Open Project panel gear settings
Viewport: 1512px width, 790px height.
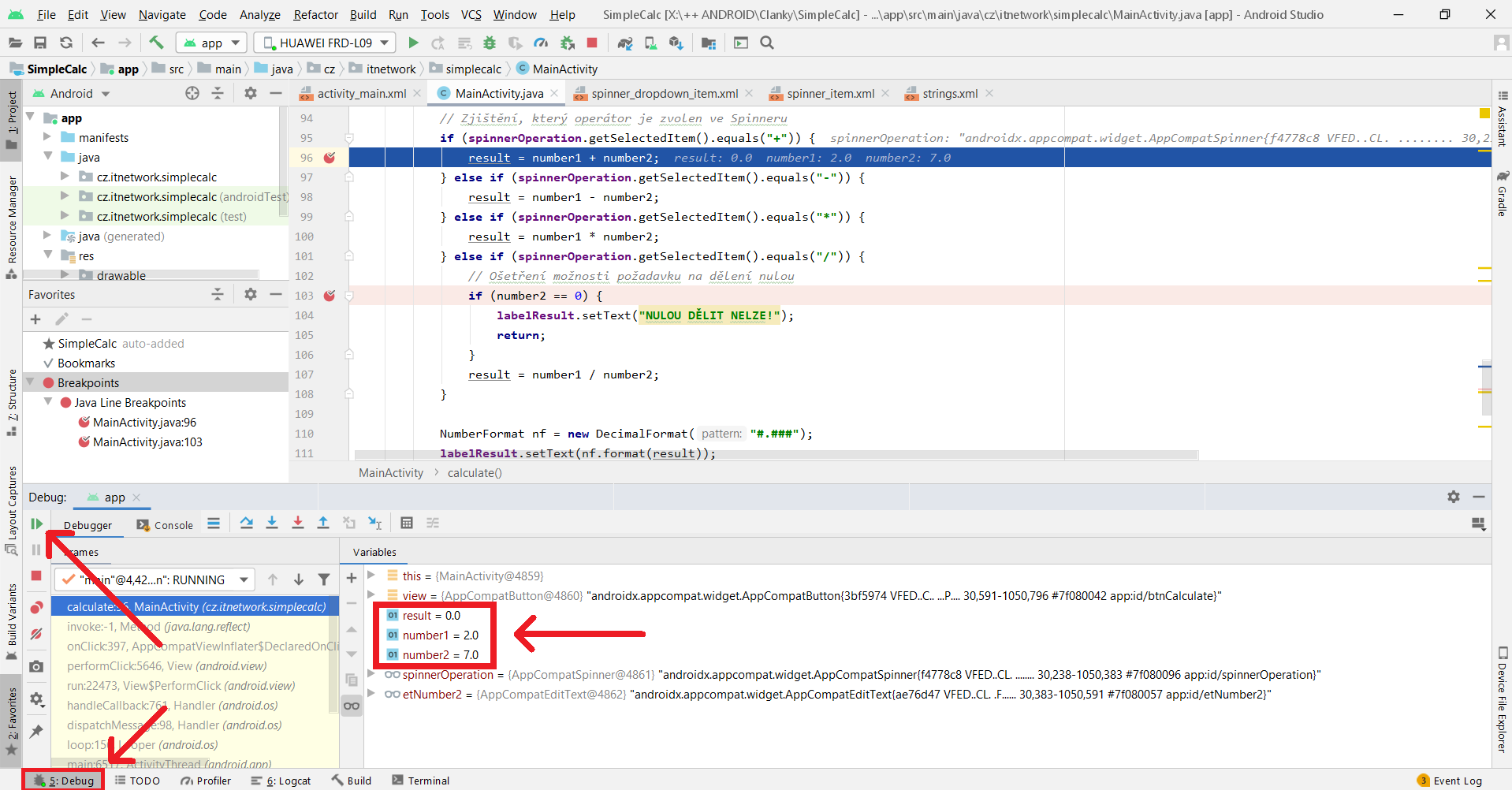click(251, 93)
